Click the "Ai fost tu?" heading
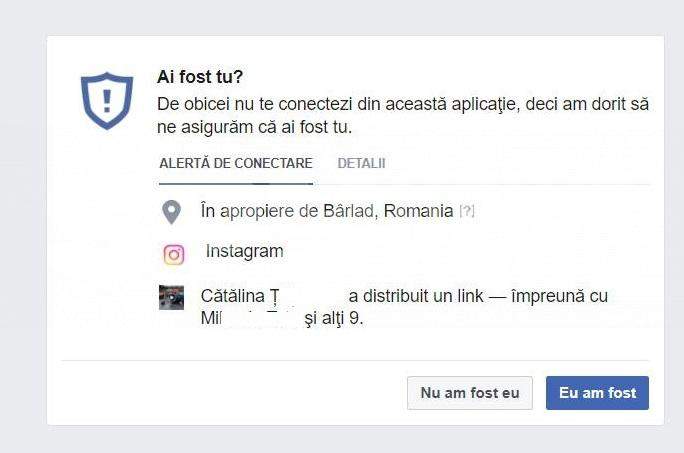Screen dimensions: 684x453 tap(200, 77)
